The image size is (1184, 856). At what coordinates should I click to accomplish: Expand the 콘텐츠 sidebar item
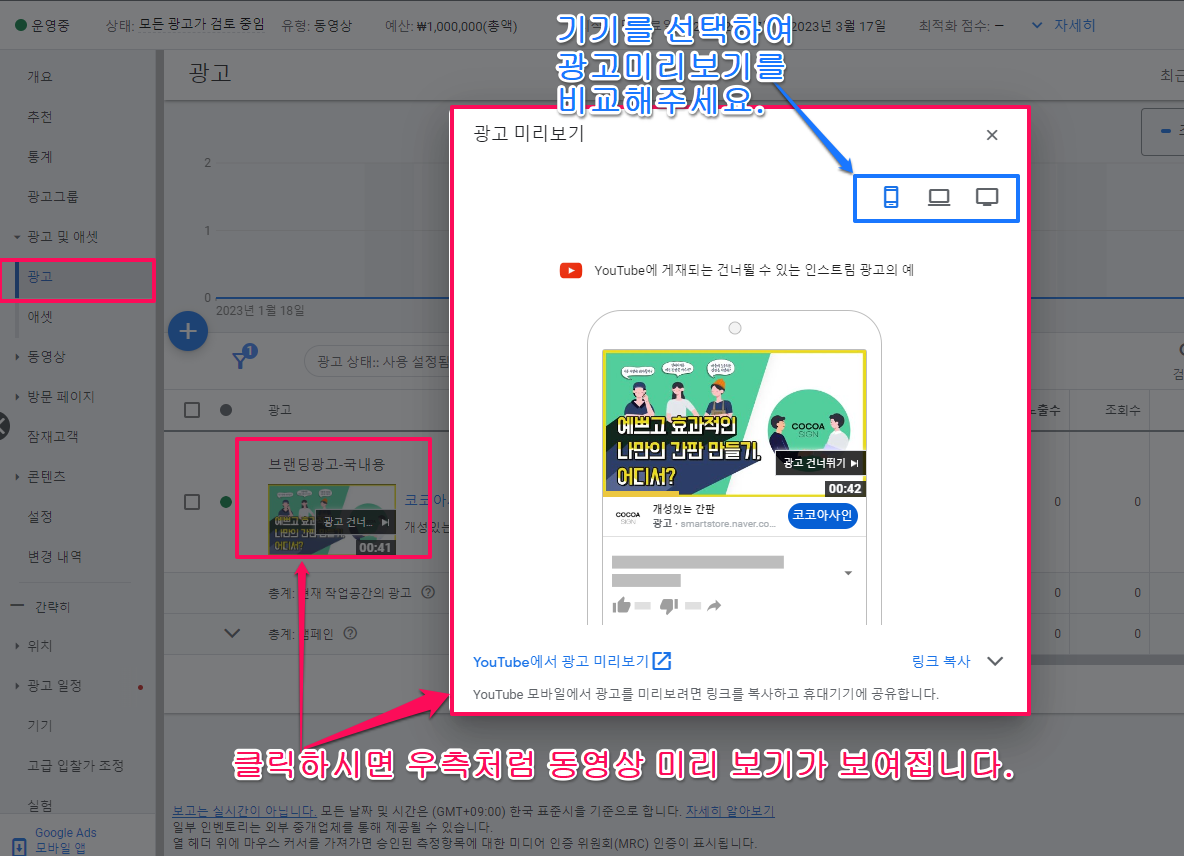(17, 476)
